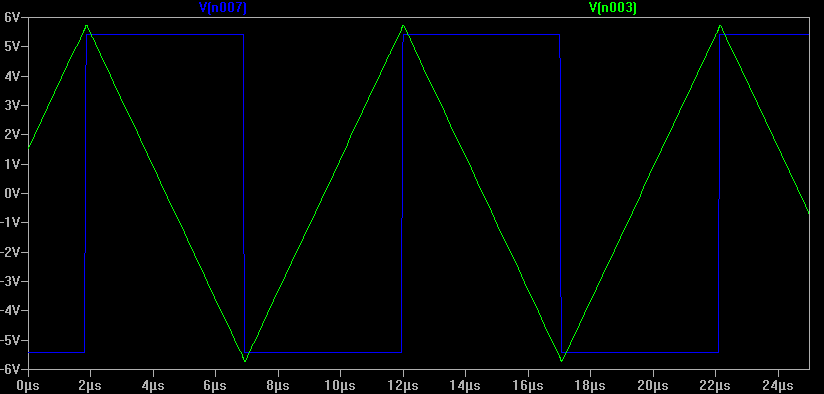This screenshot has width=824, height=394.
Task: Click the blue square wave falling edge near 17µs
Action: 560,193
